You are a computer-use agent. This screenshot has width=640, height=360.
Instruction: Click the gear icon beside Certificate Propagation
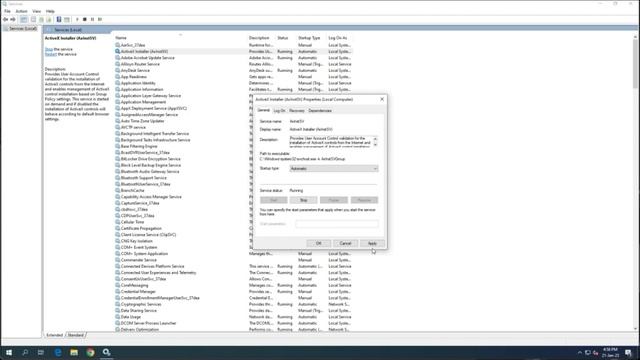[x=118, y=228]
